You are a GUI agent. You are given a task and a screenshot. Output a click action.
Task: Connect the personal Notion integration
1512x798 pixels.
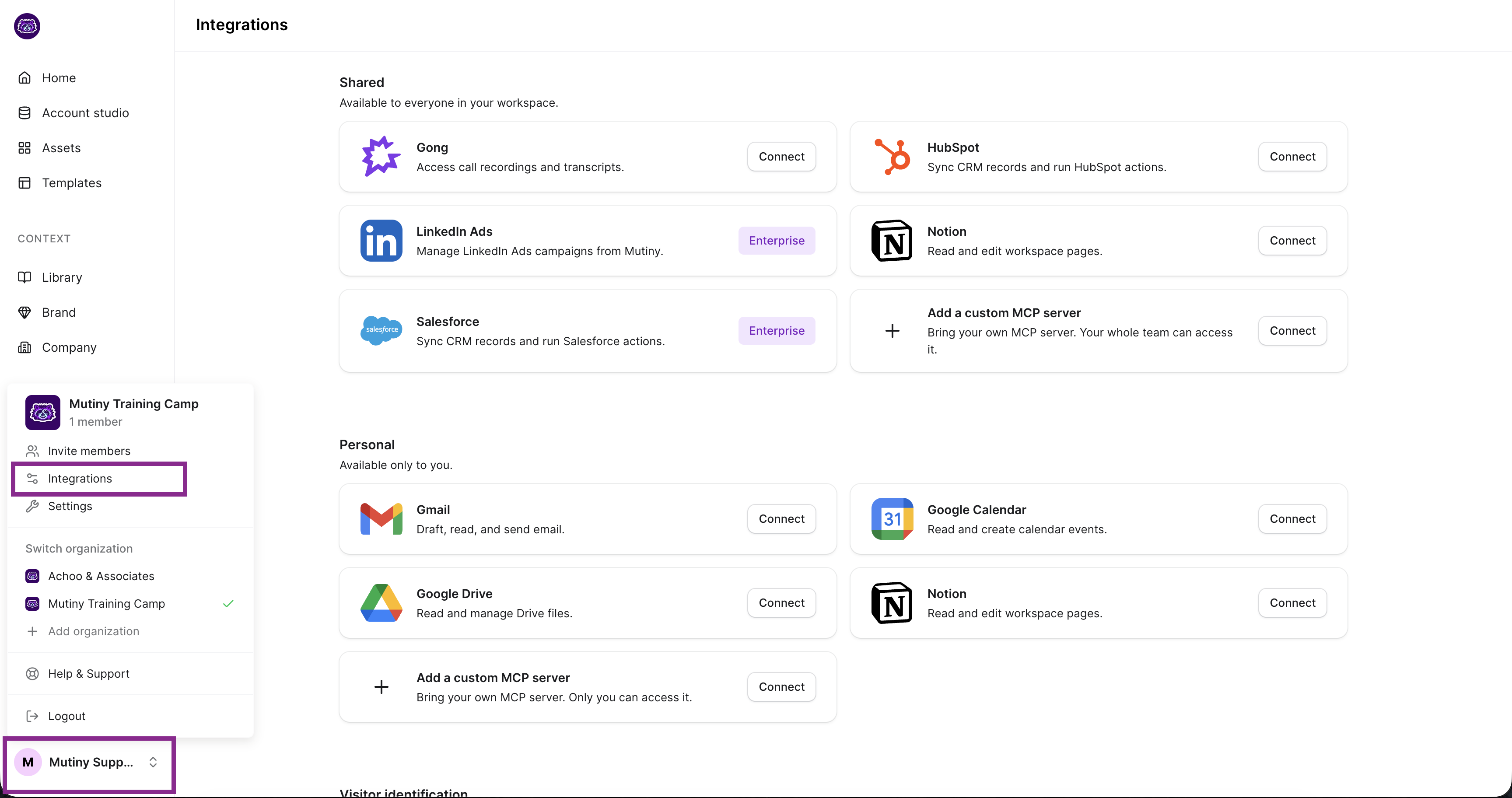tap(1292, 602)
